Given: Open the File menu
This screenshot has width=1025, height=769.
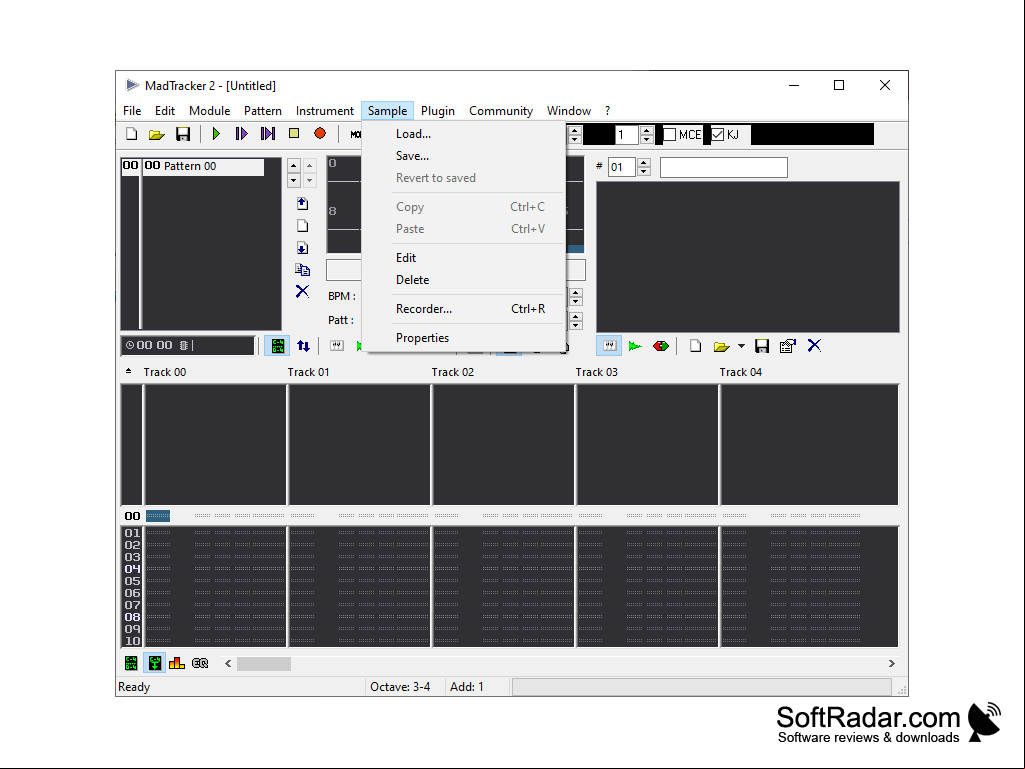Looking at the screenshot, I should coord(132,111).
